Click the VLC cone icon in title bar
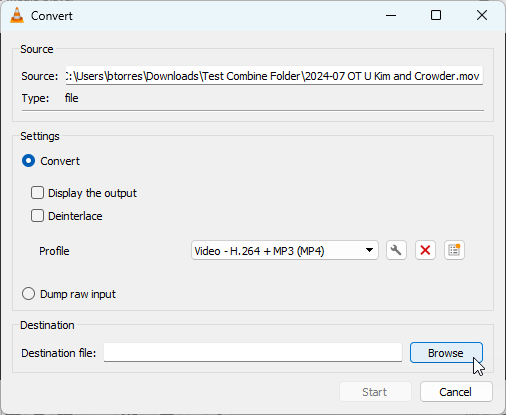Viewport: 506px width, 415px height. [x=17, y=15]
